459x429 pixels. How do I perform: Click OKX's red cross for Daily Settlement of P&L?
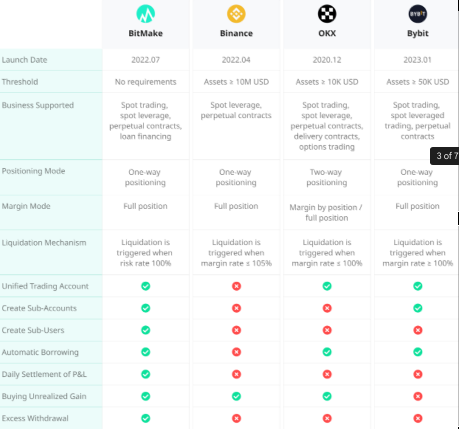click(327, 374)
